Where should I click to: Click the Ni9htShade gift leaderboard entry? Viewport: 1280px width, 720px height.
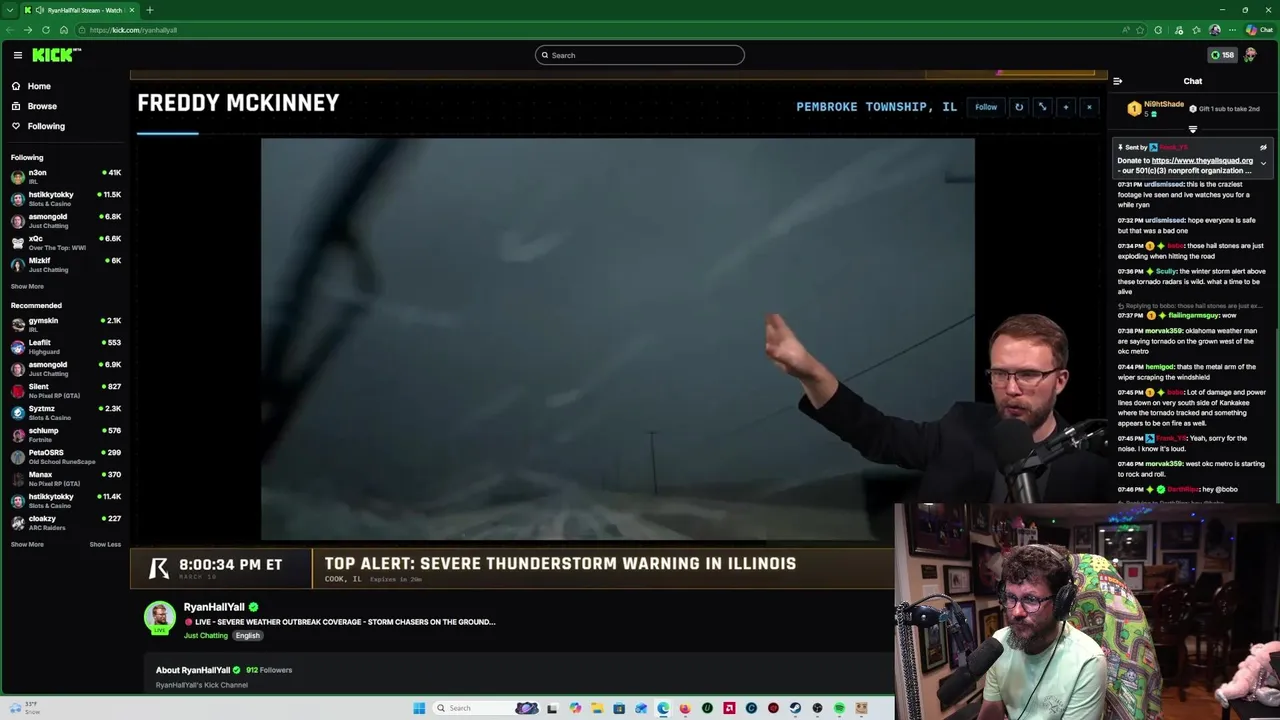(1156, 108)
